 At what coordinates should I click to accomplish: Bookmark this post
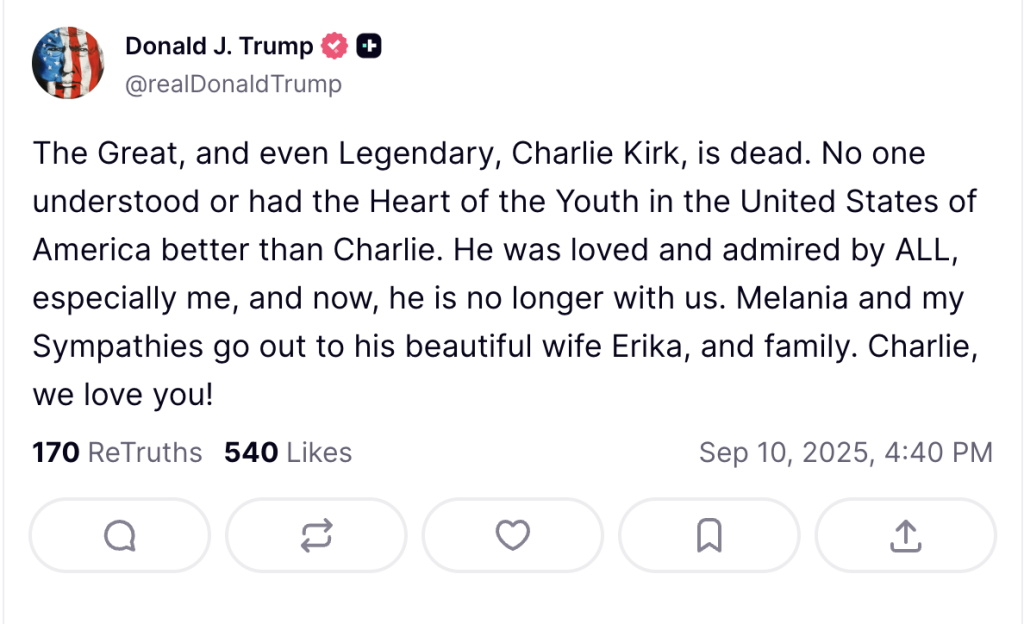709,535
